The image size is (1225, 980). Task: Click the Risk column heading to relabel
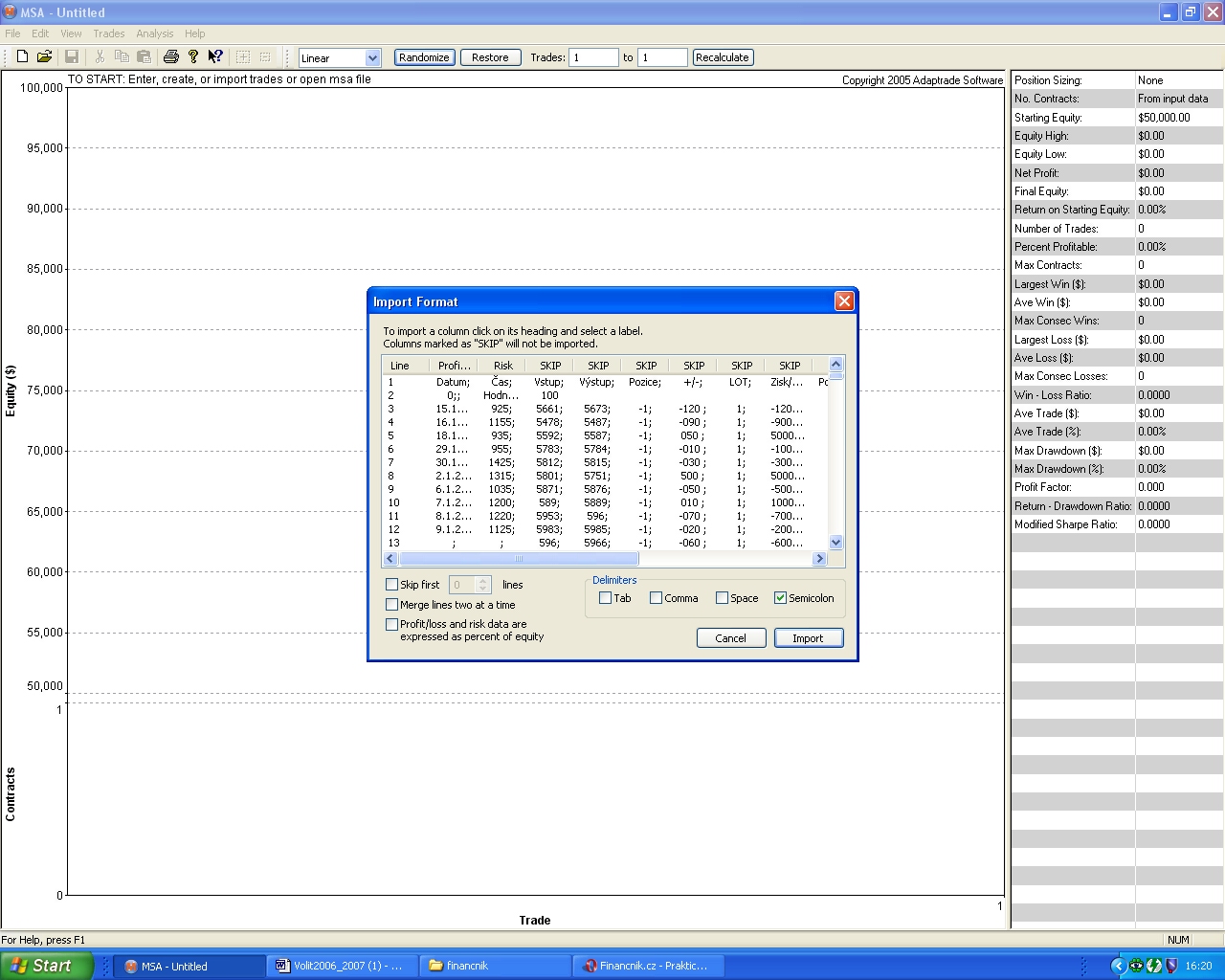[x=502, y=366]
